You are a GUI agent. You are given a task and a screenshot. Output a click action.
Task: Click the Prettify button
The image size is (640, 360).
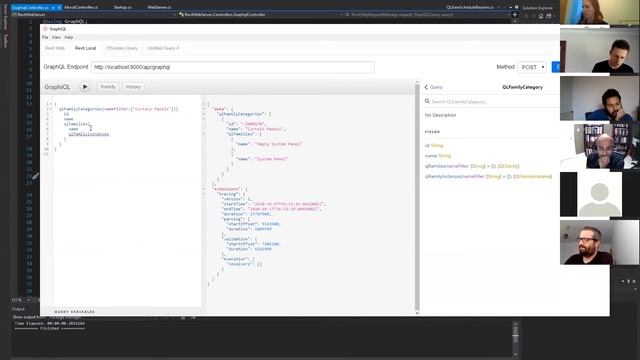tap(108, 87)
